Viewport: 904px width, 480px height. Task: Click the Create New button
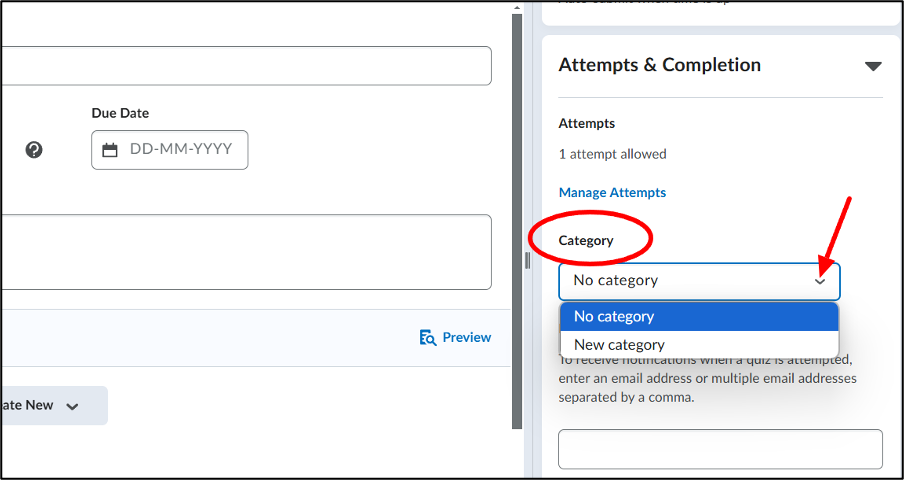tap(54, 406)
